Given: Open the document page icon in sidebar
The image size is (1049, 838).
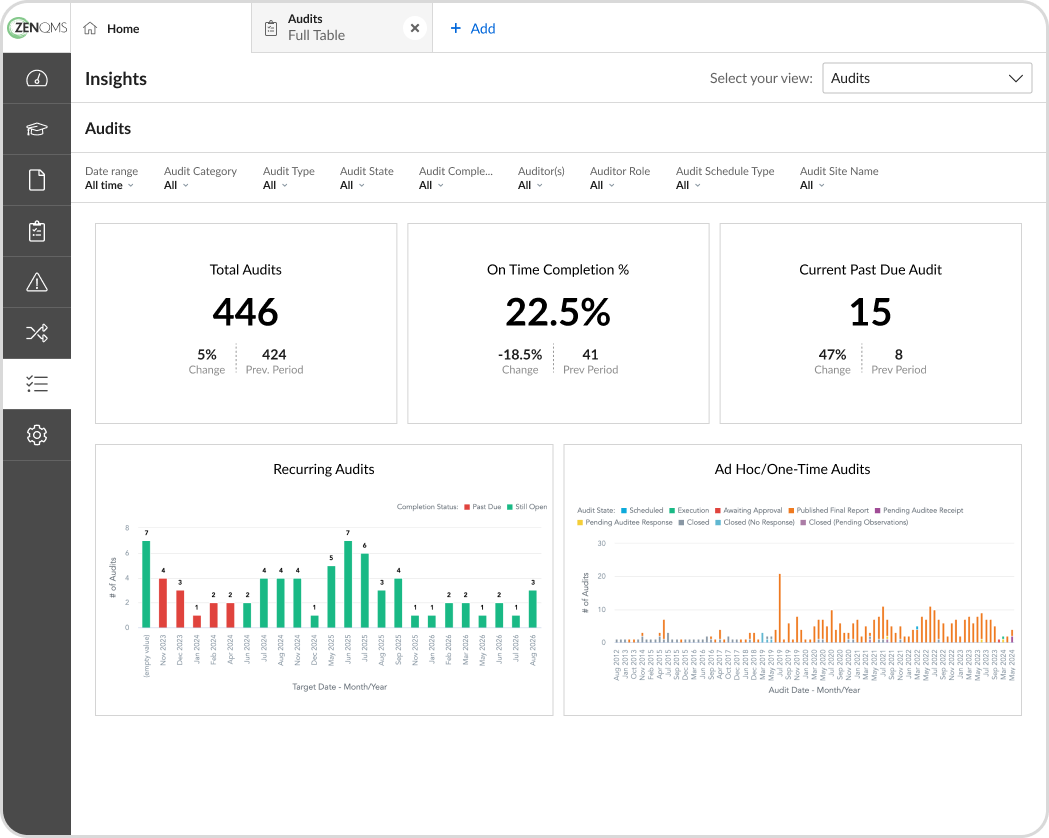Looking at the screenshot, I should point(36,179).
